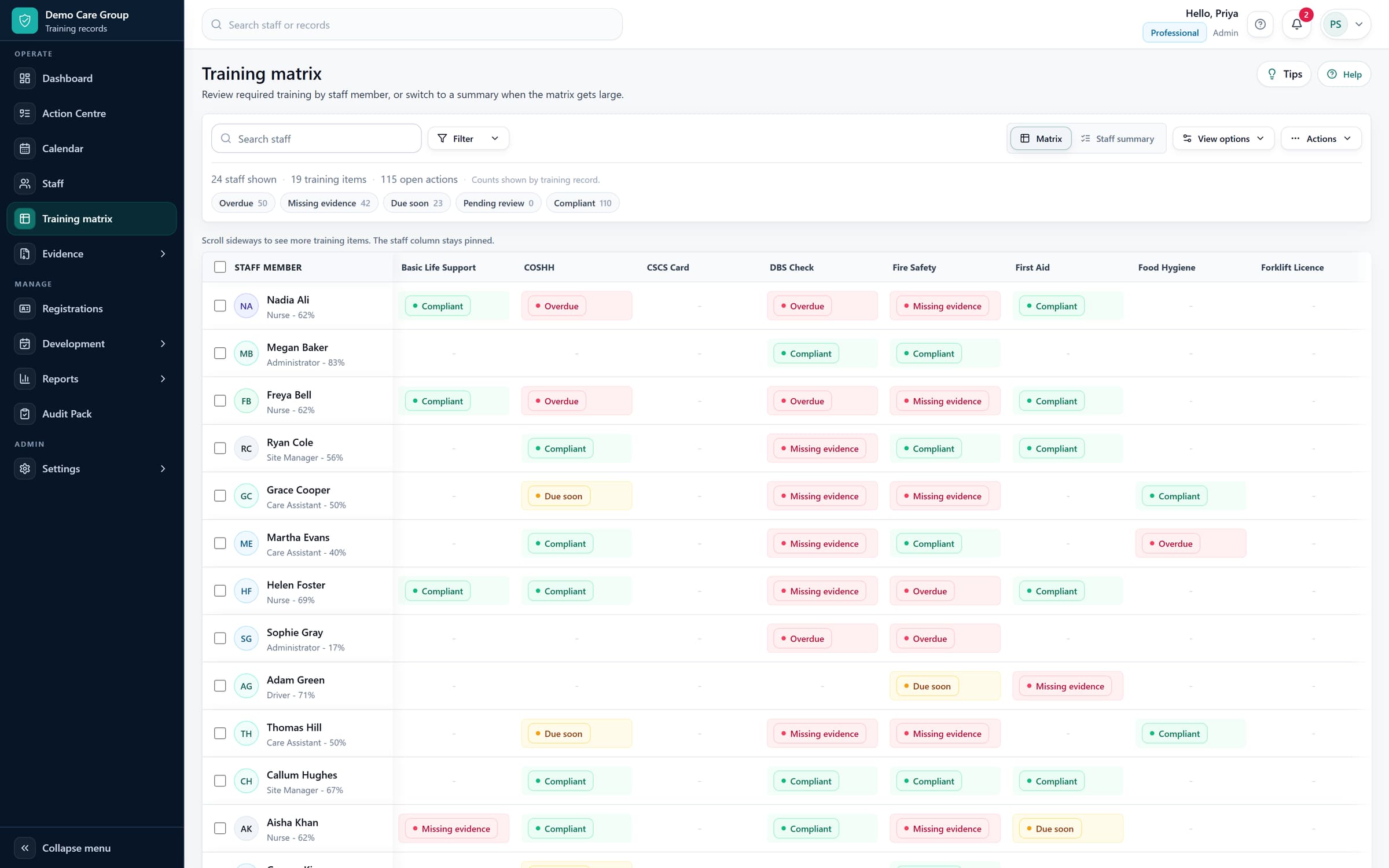Click the Reports bar chart icon

(25, 378)
